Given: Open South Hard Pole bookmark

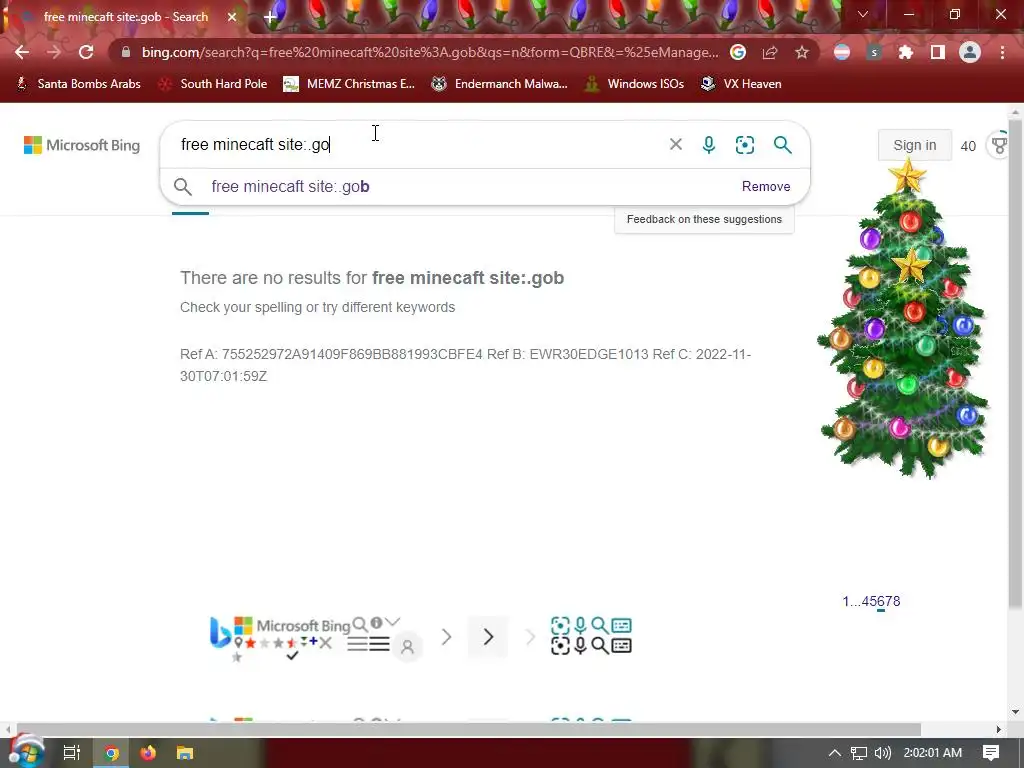Looking at the screenshot, I should tap(214, 84).
